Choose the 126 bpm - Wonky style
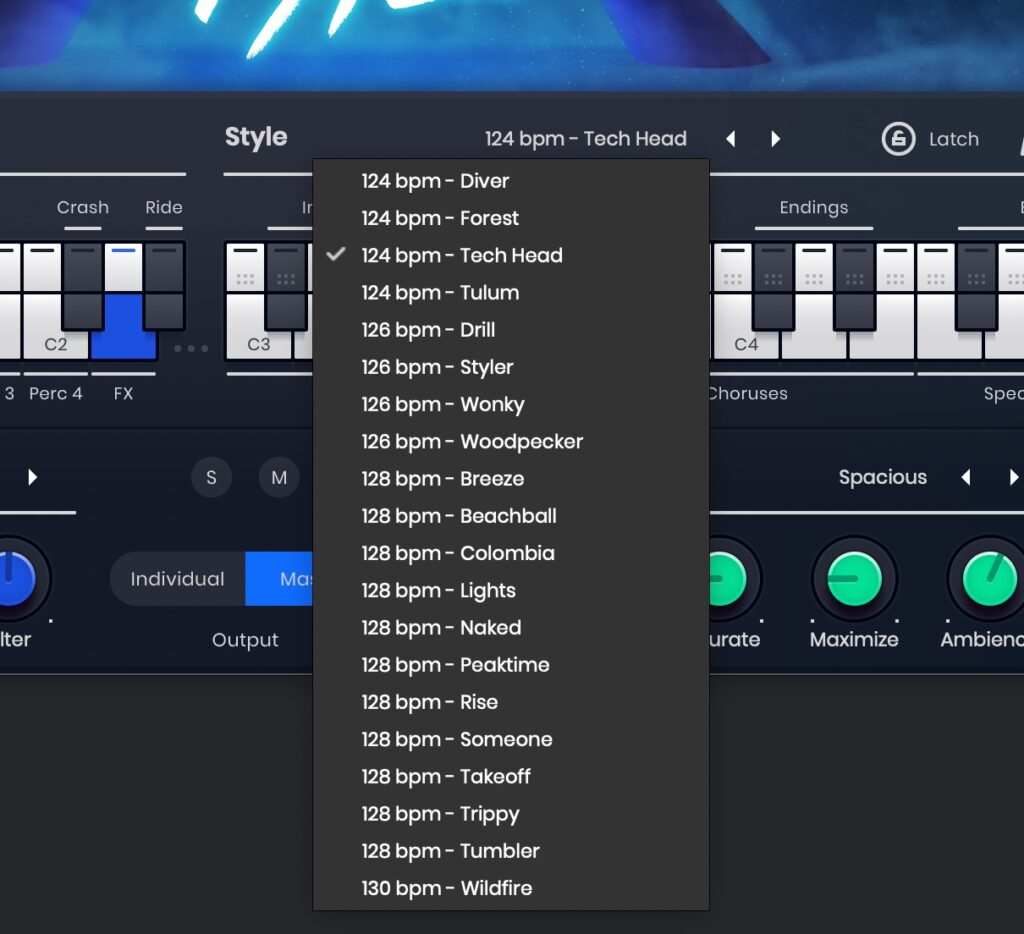This screenshot has width=1024, height=934. point(443,404)
